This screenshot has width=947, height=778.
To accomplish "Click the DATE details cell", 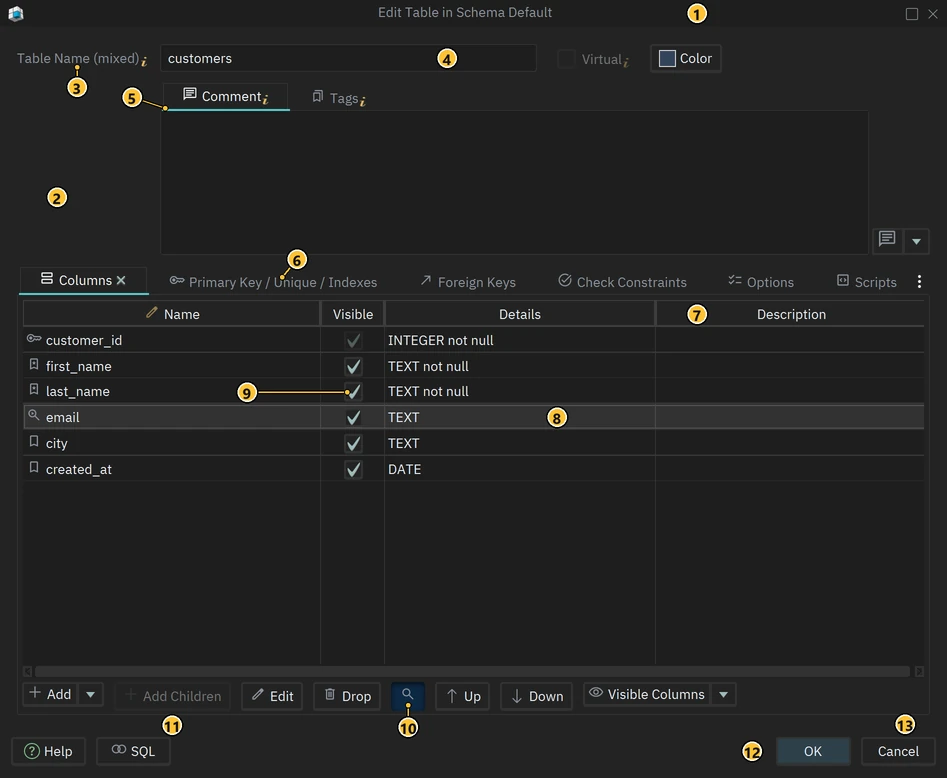I will click(519, 469).
